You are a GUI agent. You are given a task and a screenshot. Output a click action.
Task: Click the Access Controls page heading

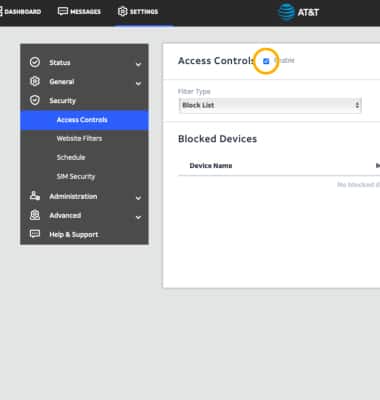pyautogui.click(x=216, y=61)
